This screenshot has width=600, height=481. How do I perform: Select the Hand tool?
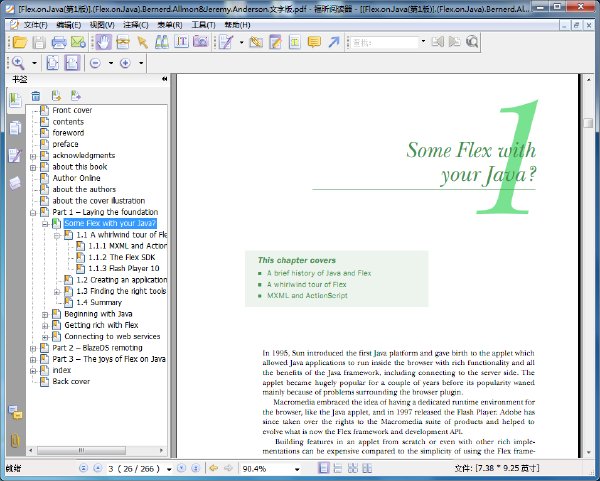click(x=103, y=42)
